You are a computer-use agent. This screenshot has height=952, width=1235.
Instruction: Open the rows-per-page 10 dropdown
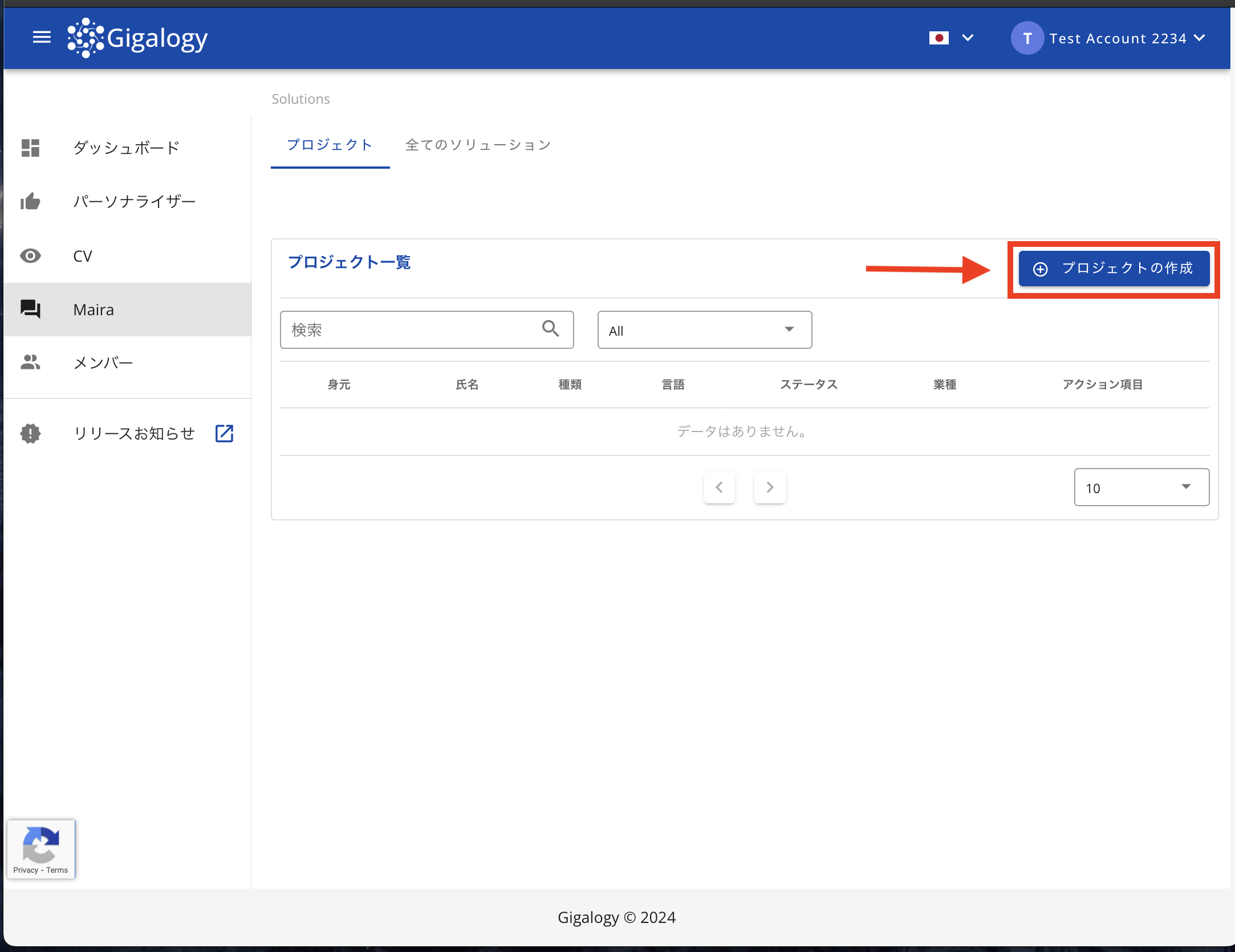tap(1140, 487)
